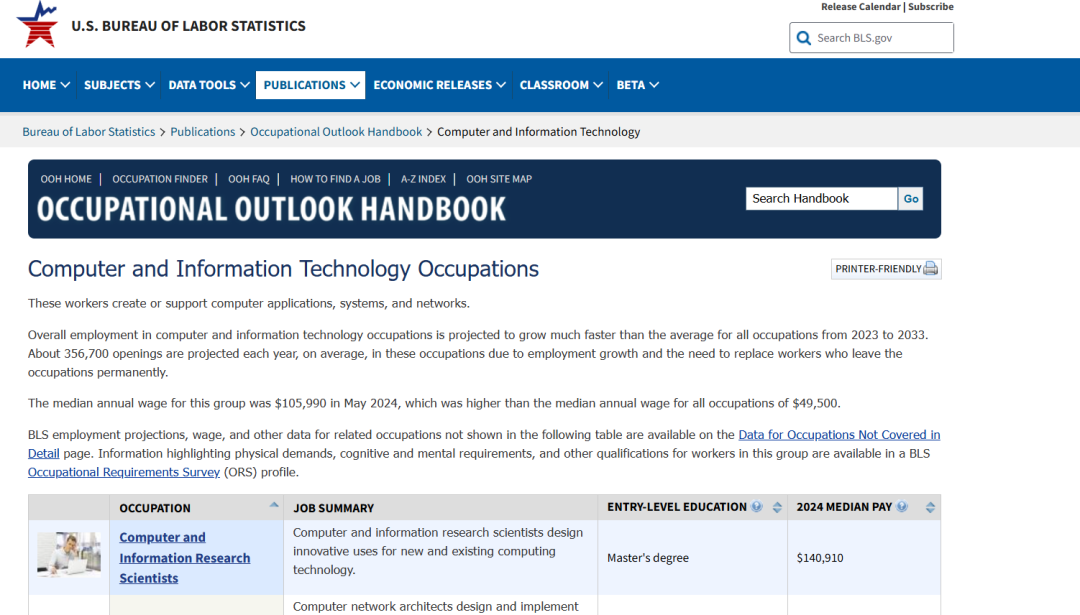The width and height of the screenshot is (1080, 615).
Task: Click the Search Handbook input field
Action: 821,198
